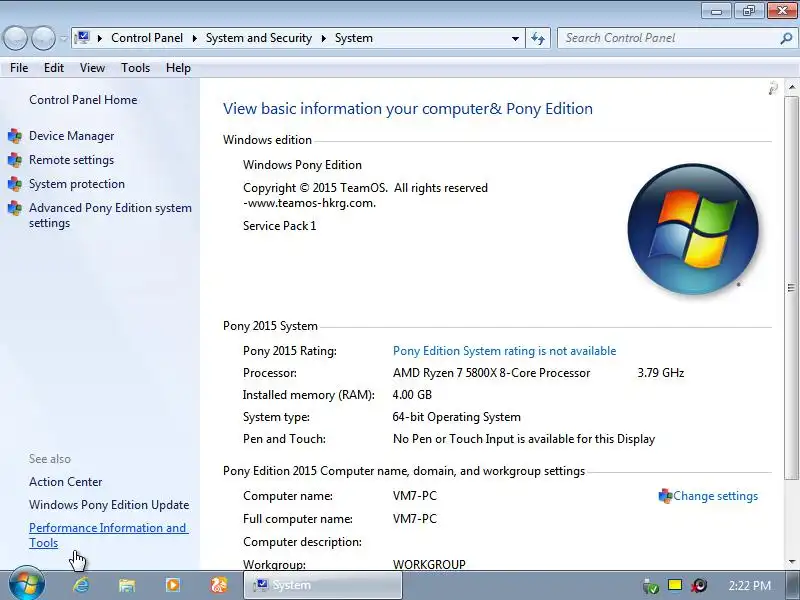Click the 4.00 GB installed memory value
This screenshot has width=800, height=600.
pos(412,395)
